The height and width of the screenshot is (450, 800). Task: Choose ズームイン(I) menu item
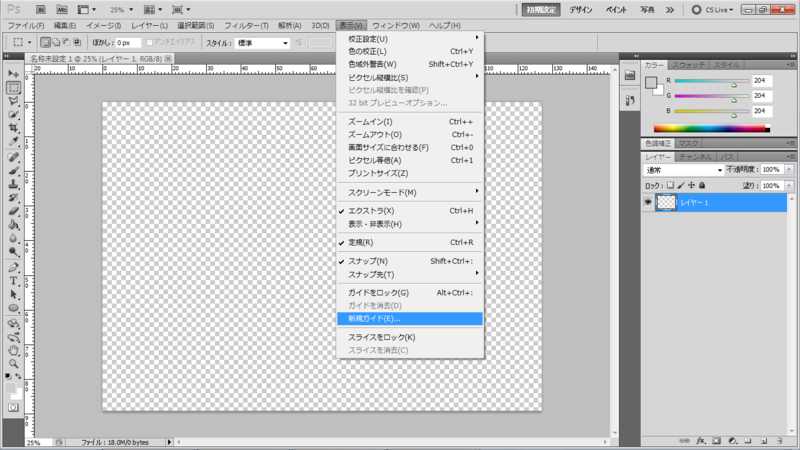pyautogui.click(x=410, y=121)
